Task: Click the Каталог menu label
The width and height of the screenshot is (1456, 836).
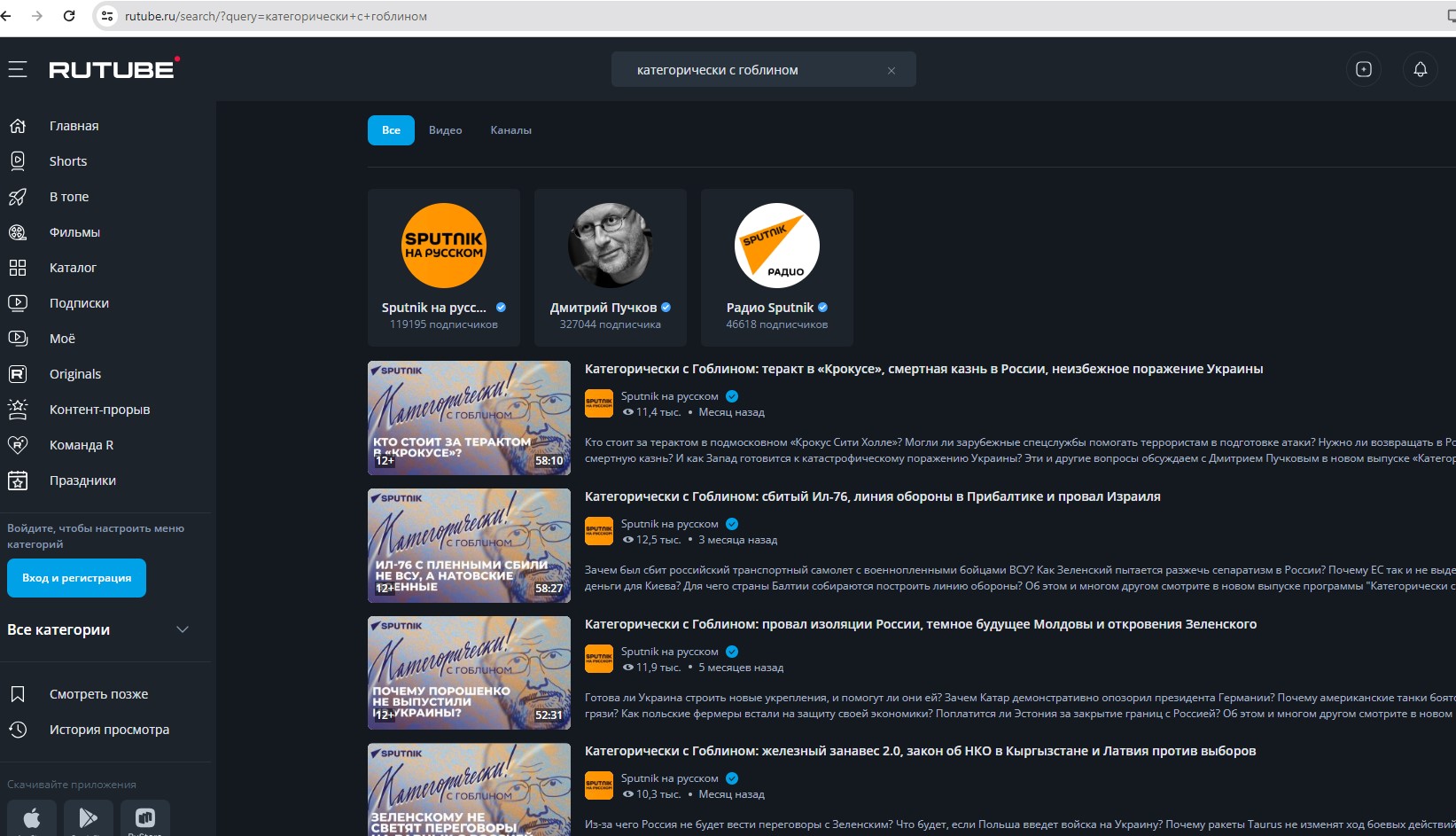Action: coord(73,268)
